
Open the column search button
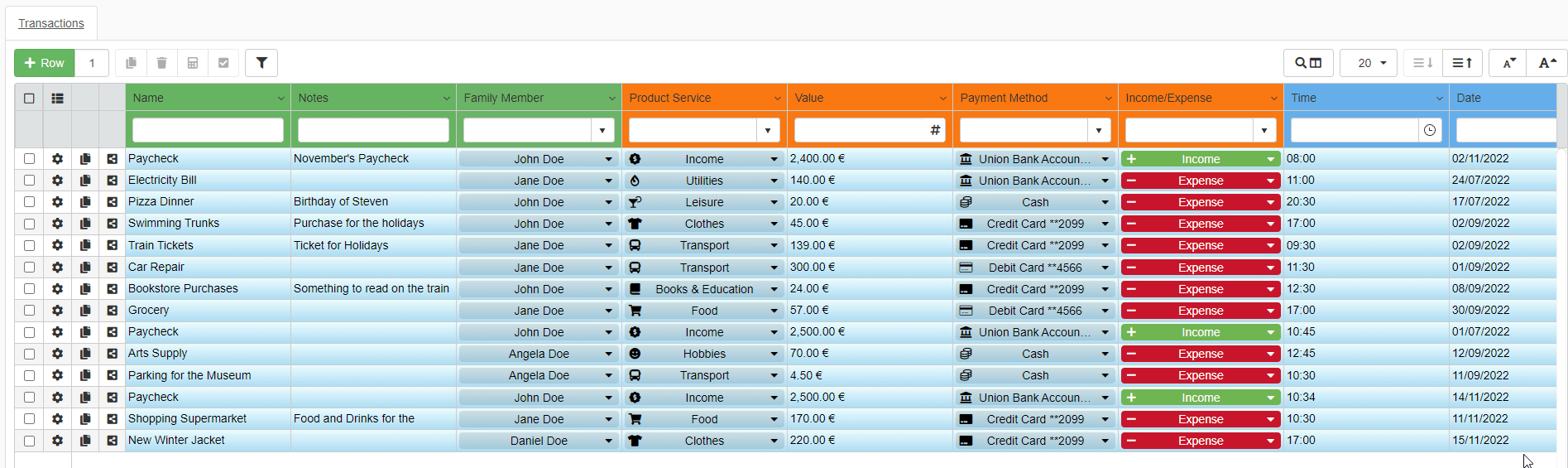[x=1308, y=63]
